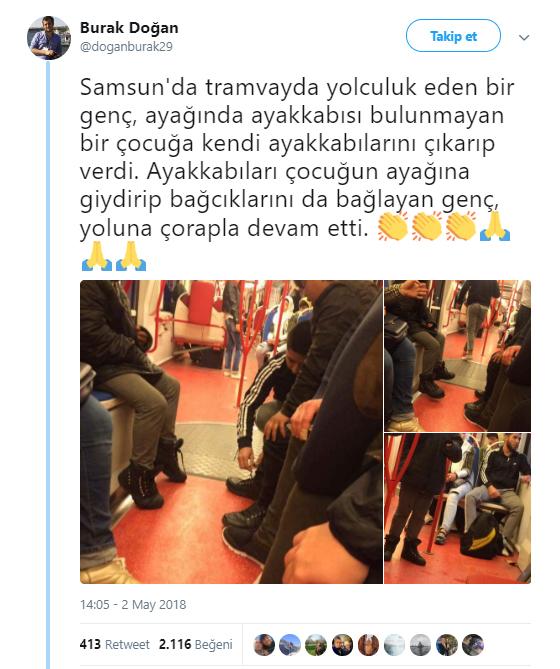Click the first liker avatar
The width and height of the screenshot is (560, 669).
point(264,645)
